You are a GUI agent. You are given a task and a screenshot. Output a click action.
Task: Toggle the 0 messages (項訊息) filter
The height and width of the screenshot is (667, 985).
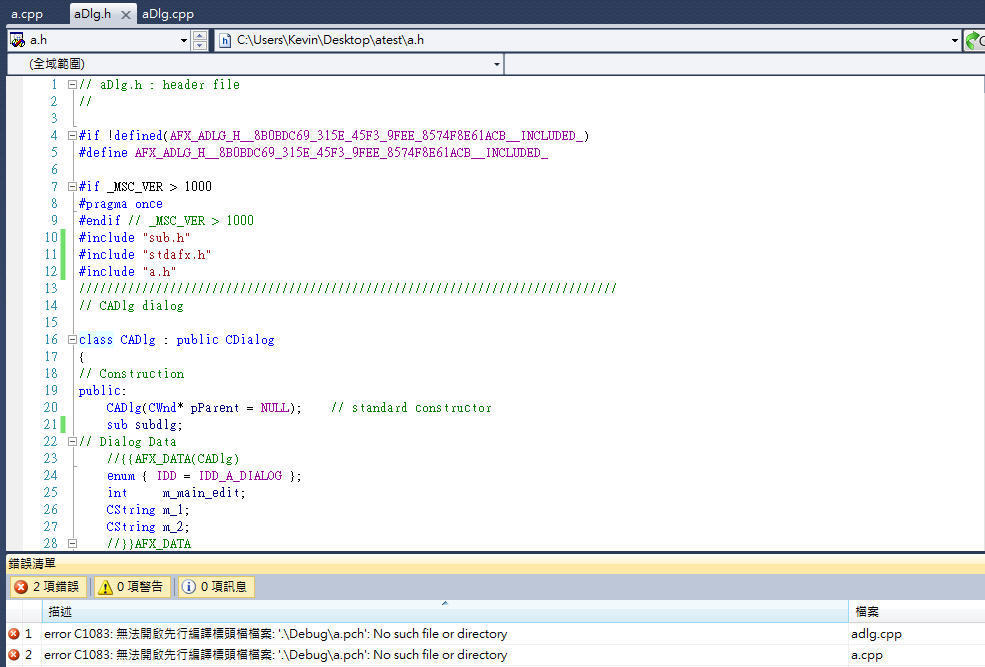(215, 587)
